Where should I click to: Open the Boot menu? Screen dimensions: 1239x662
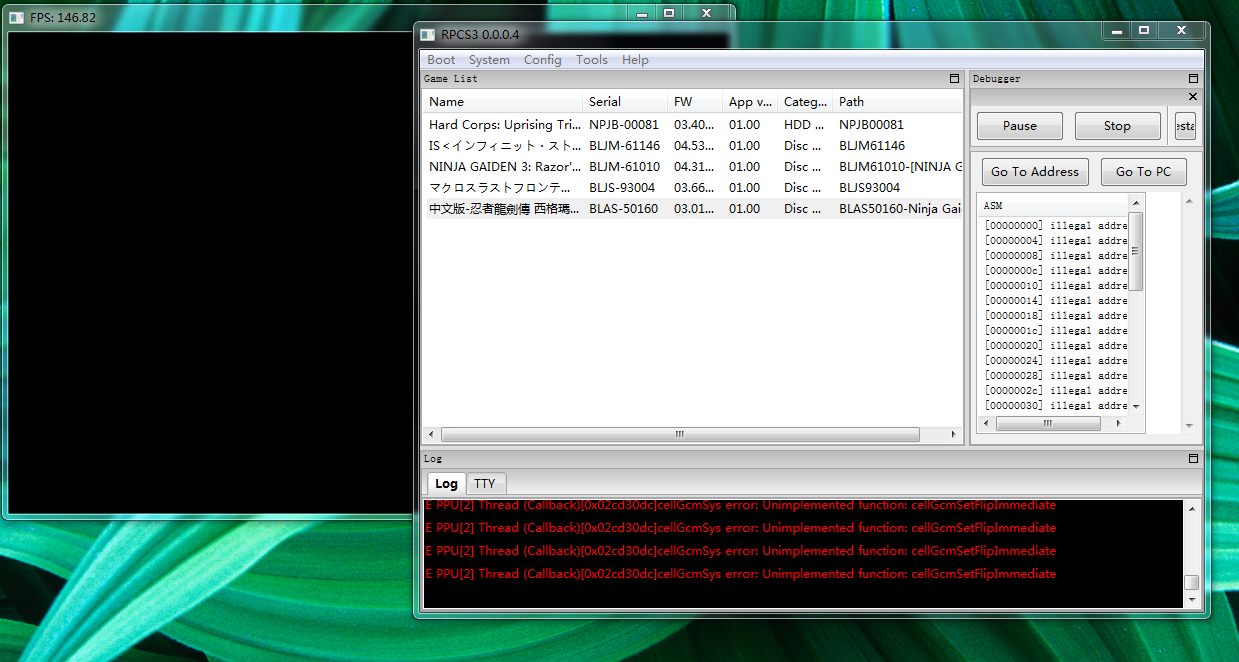click(441, 60)
